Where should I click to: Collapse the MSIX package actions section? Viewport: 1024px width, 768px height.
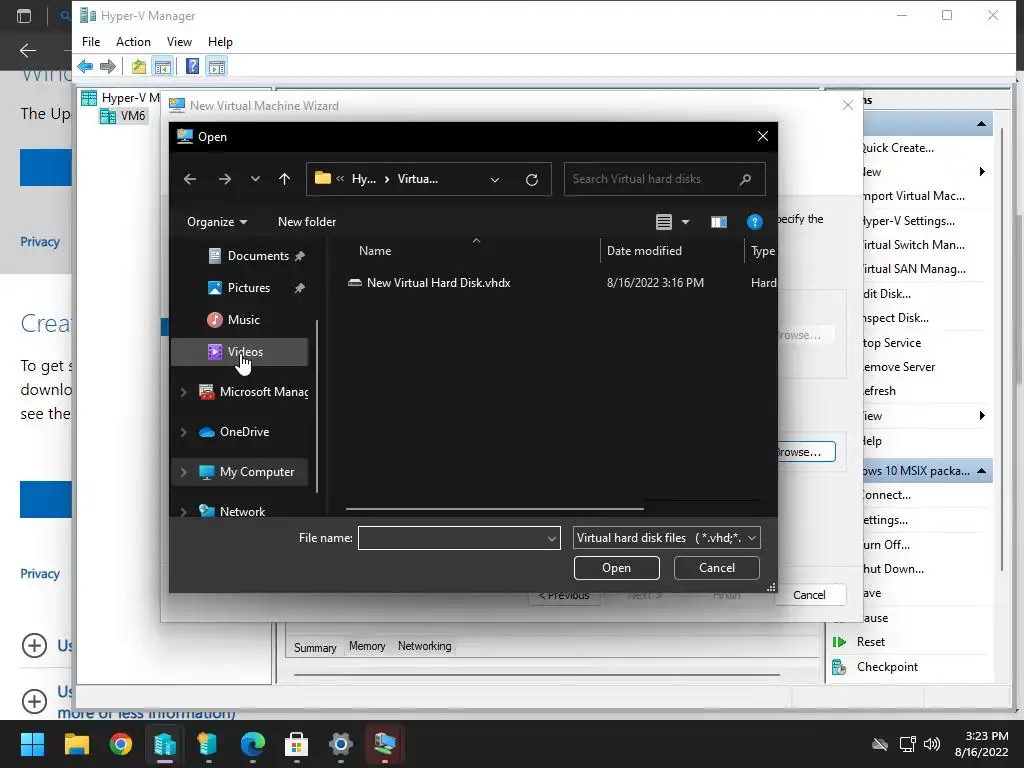click(982, 471)
